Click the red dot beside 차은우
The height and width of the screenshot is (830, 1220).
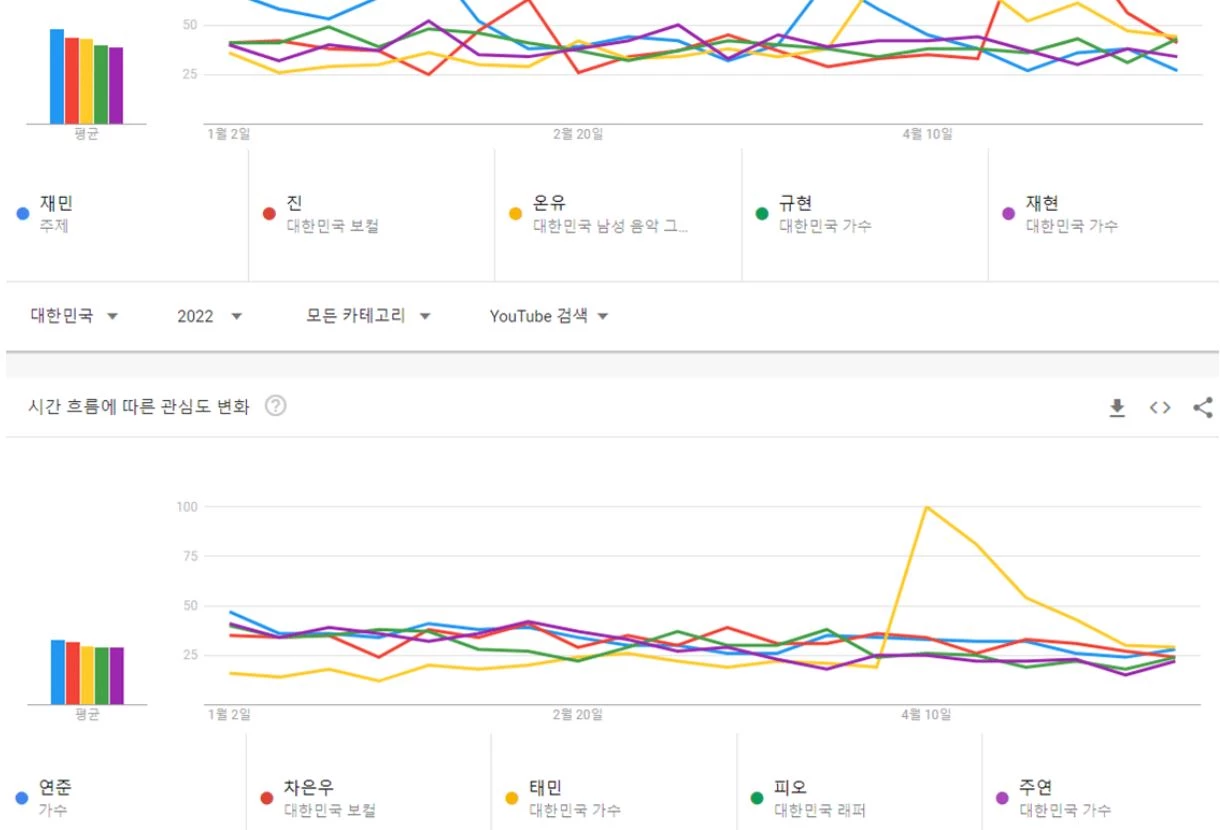point(267,798)
